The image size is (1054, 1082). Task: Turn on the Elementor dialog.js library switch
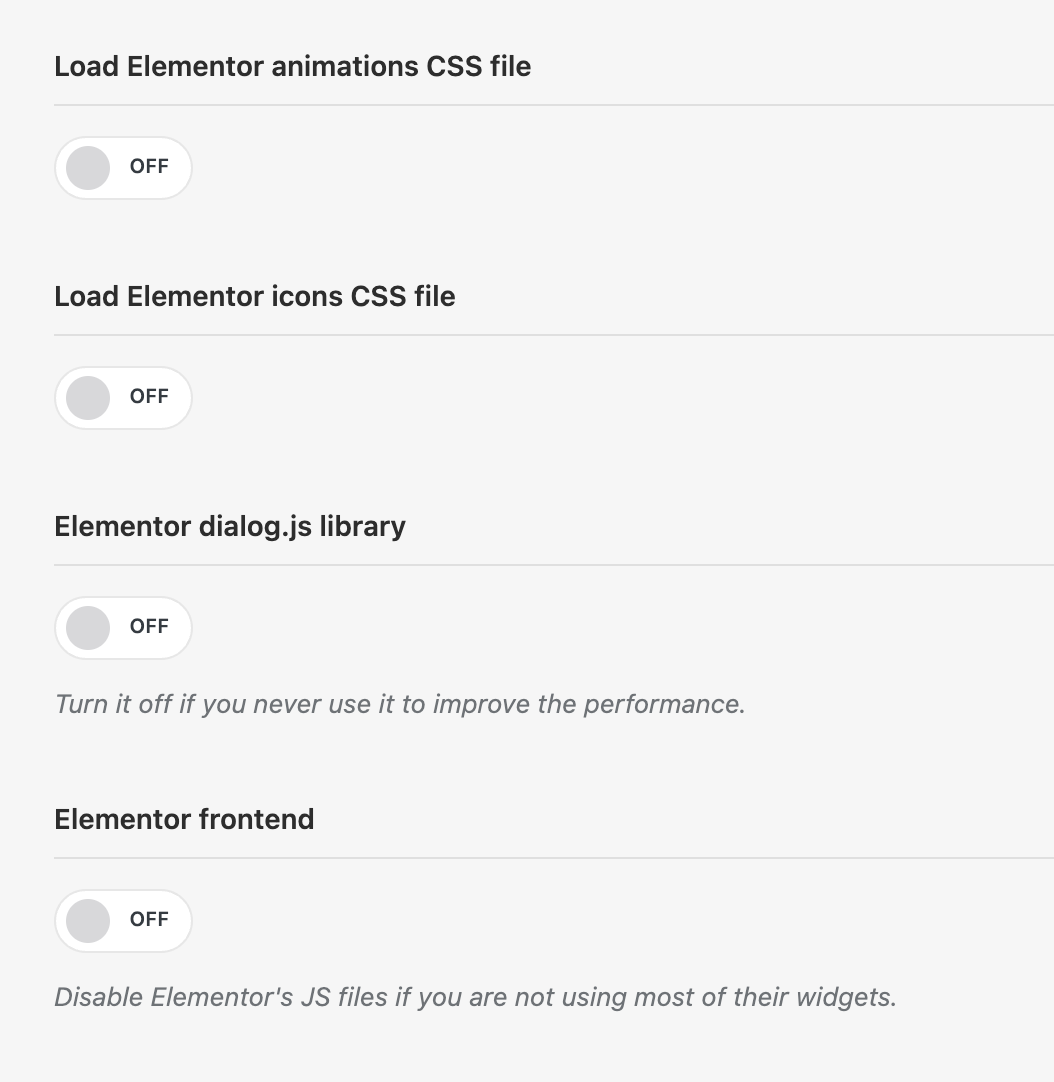(x=122, y=628)
